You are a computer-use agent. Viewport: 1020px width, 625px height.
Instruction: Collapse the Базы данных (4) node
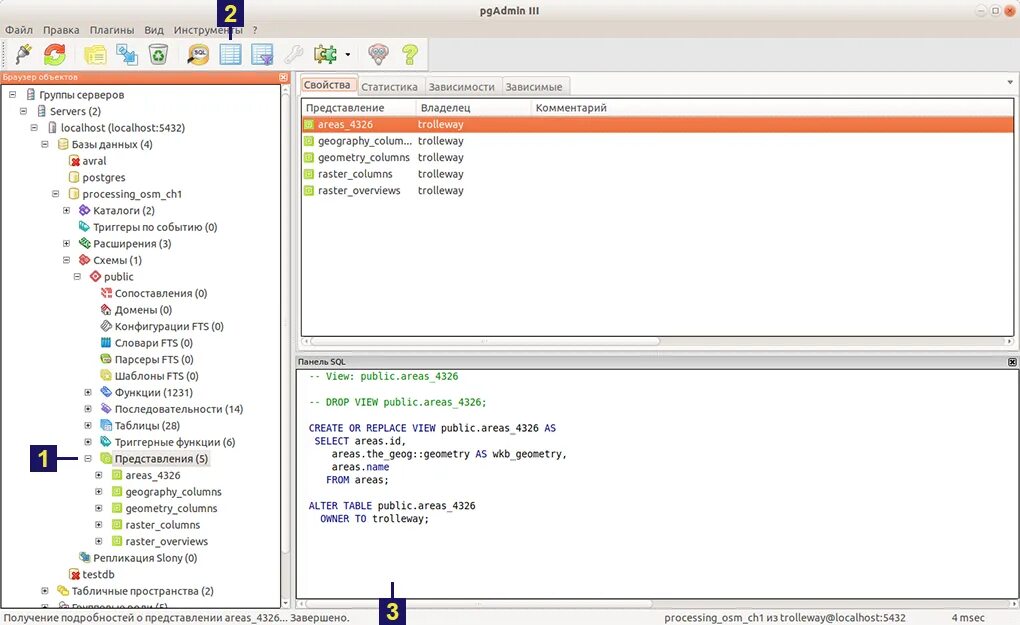(45, 144)
